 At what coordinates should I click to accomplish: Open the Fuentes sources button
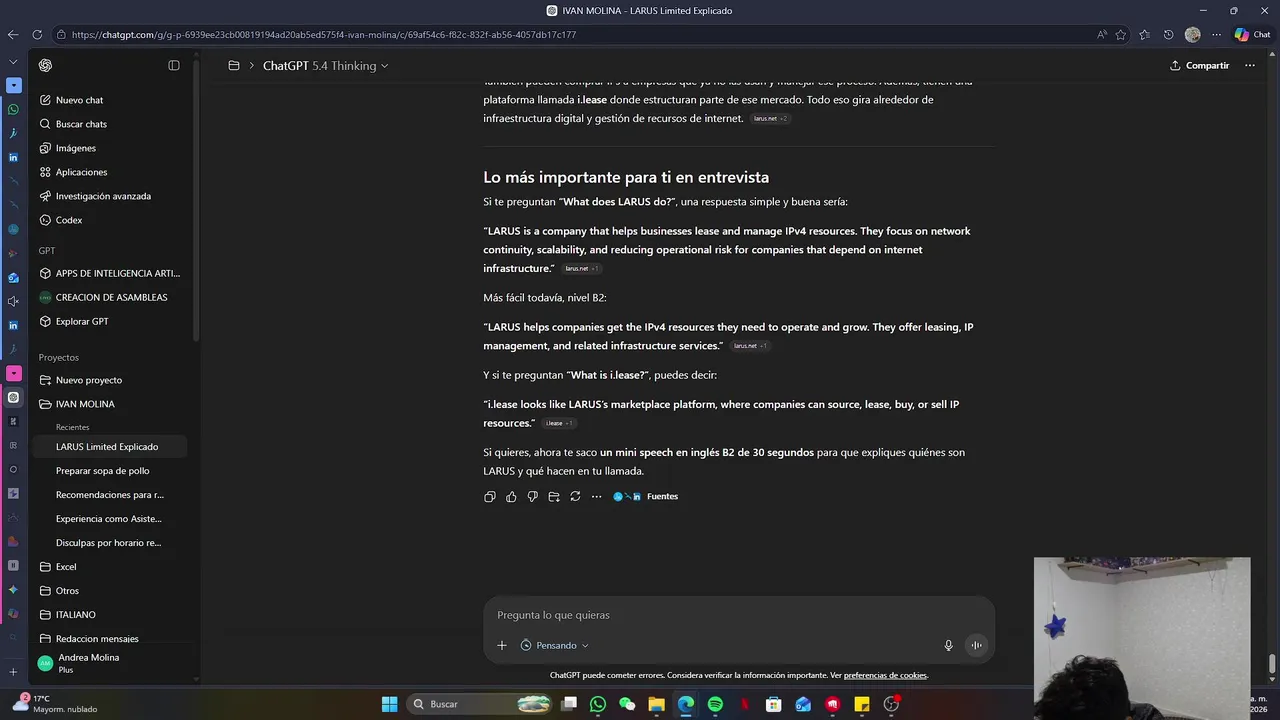pyautogui.click(x=646, y=497)
